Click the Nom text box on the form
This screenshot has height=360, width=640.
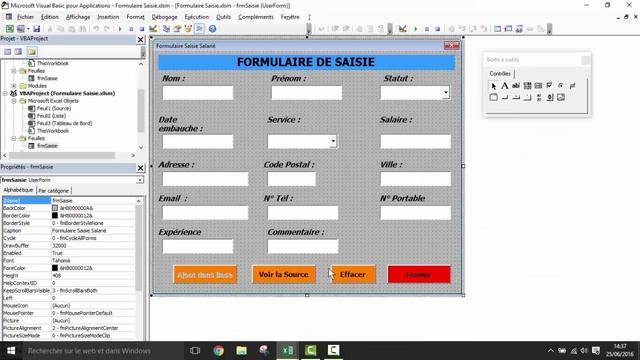(198, 93)
